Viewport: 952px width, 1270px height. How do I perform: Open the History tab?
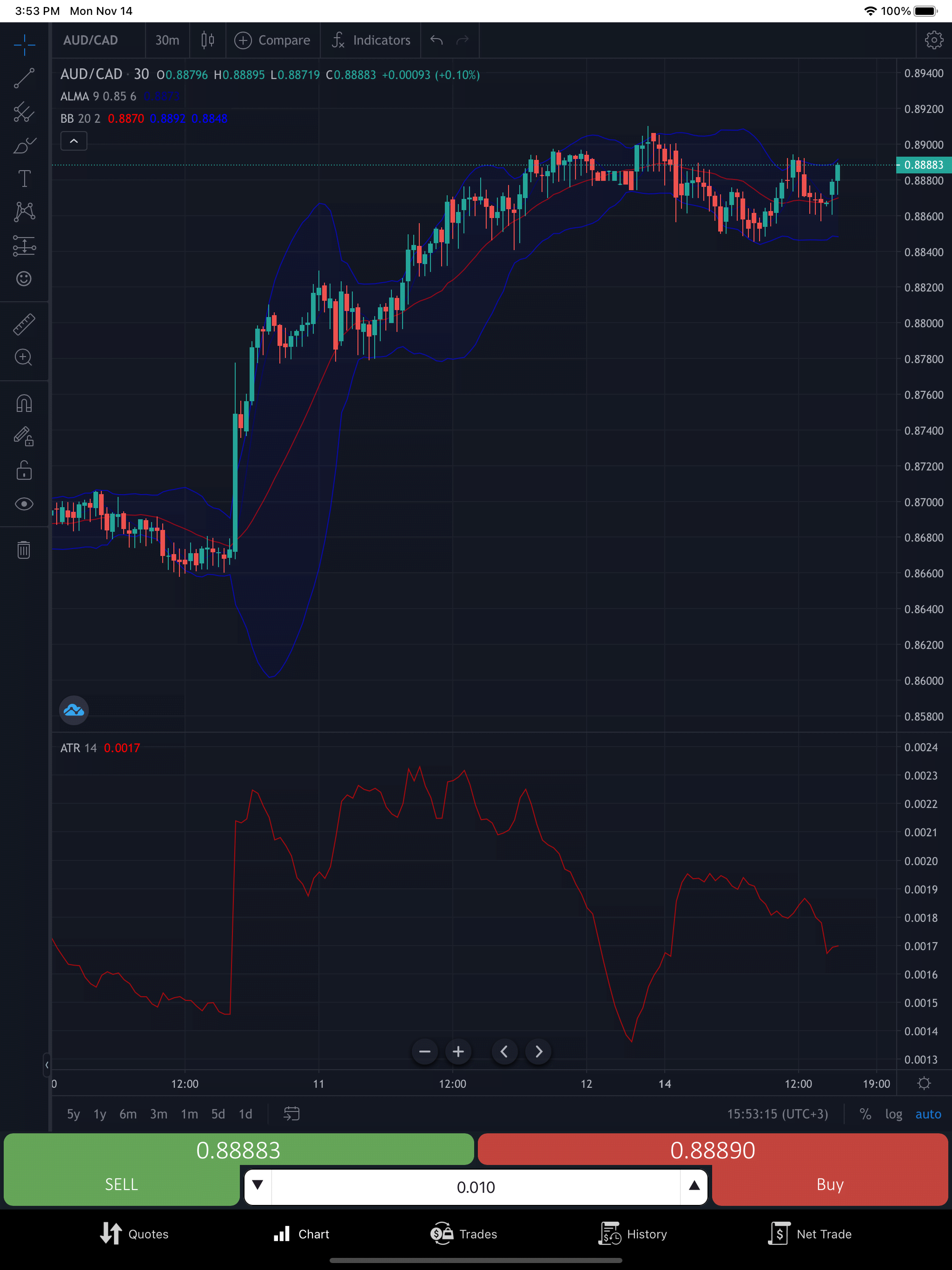pos(633,1234)
